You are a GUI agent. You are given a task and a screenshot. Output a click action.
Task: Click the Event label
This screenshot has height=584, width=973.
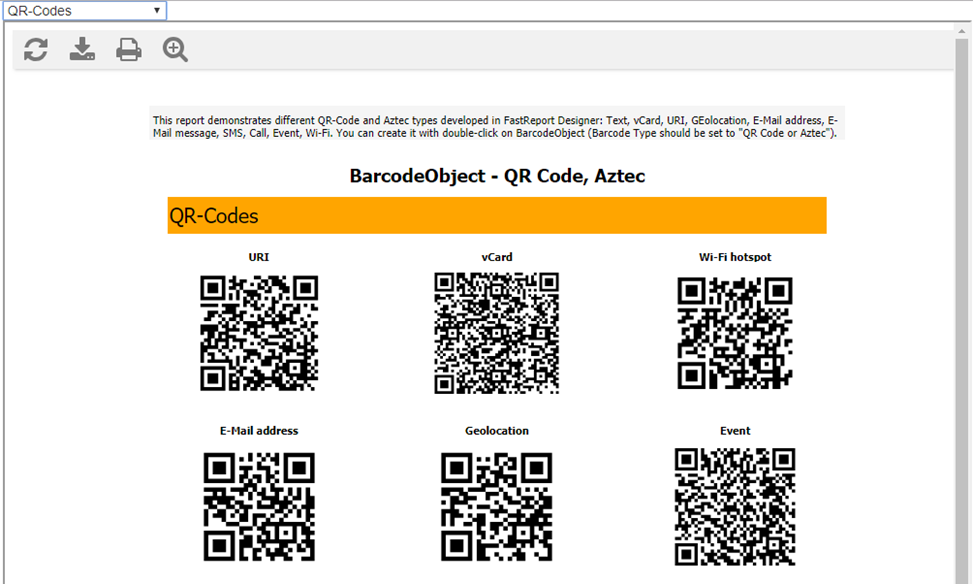(735, 431)
